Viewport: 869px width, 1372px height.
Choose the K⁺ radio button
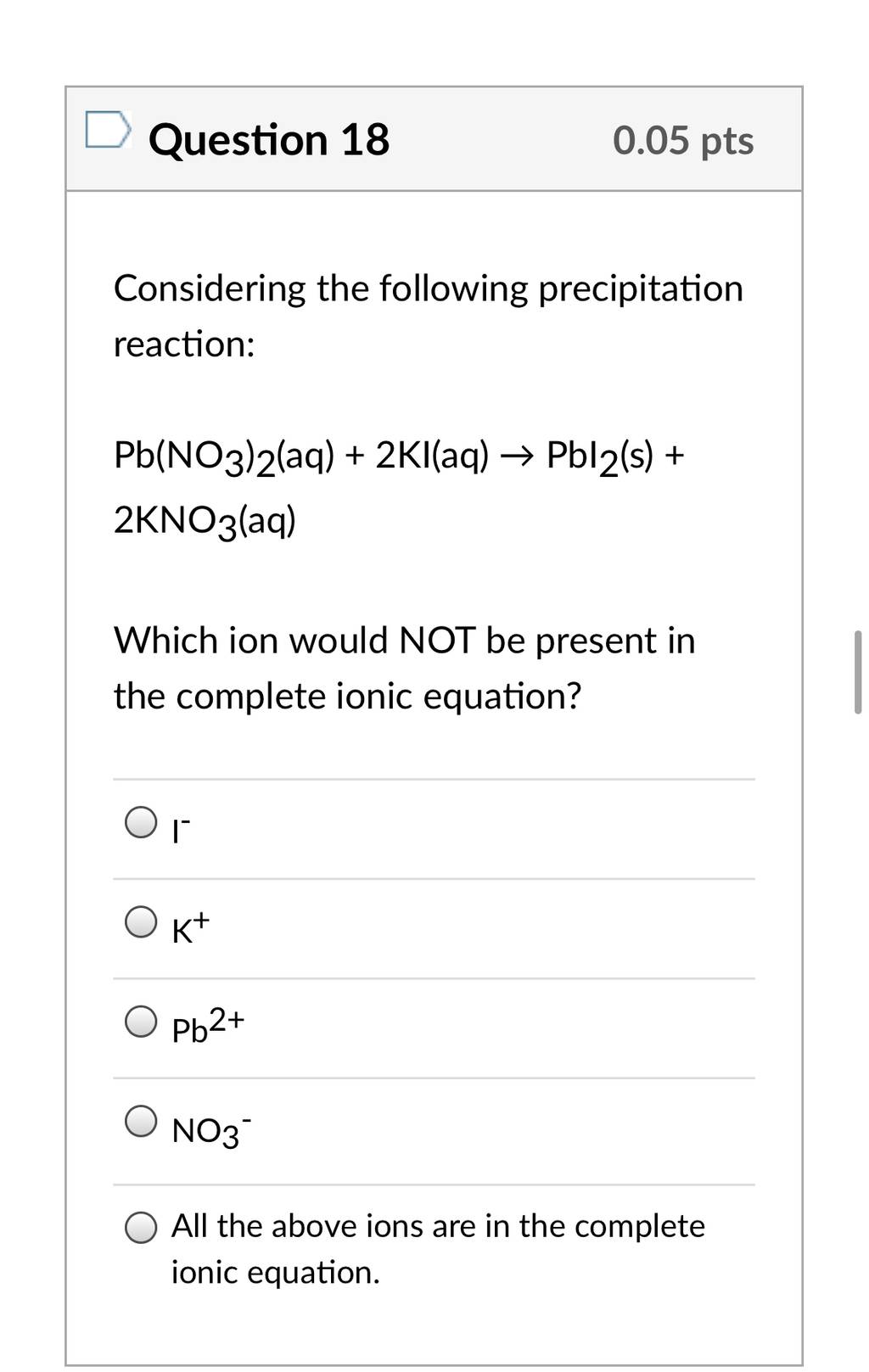pyautogui.click(x=141, y=921)
